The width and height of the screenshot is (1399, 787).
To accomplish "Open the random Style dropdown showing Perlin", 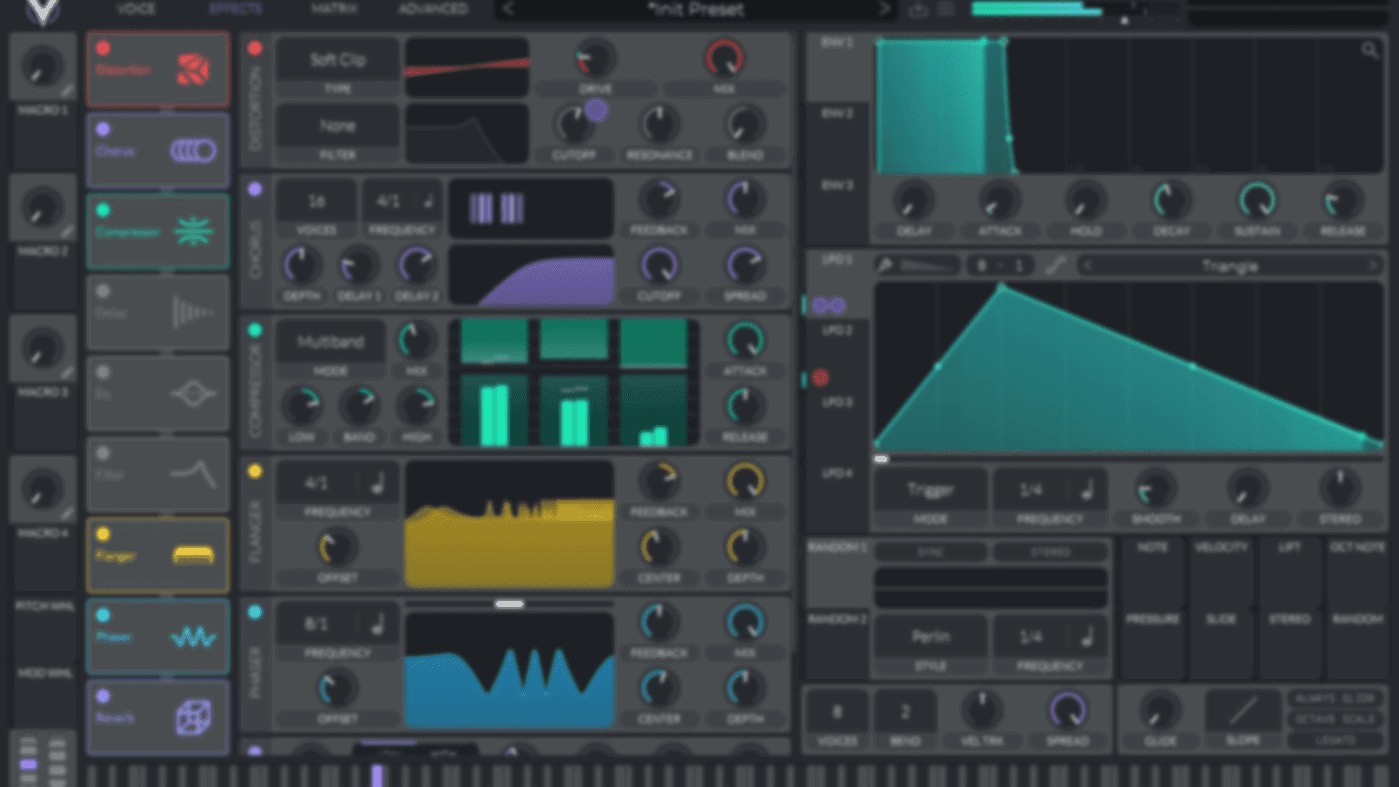I will click(931, 637).
